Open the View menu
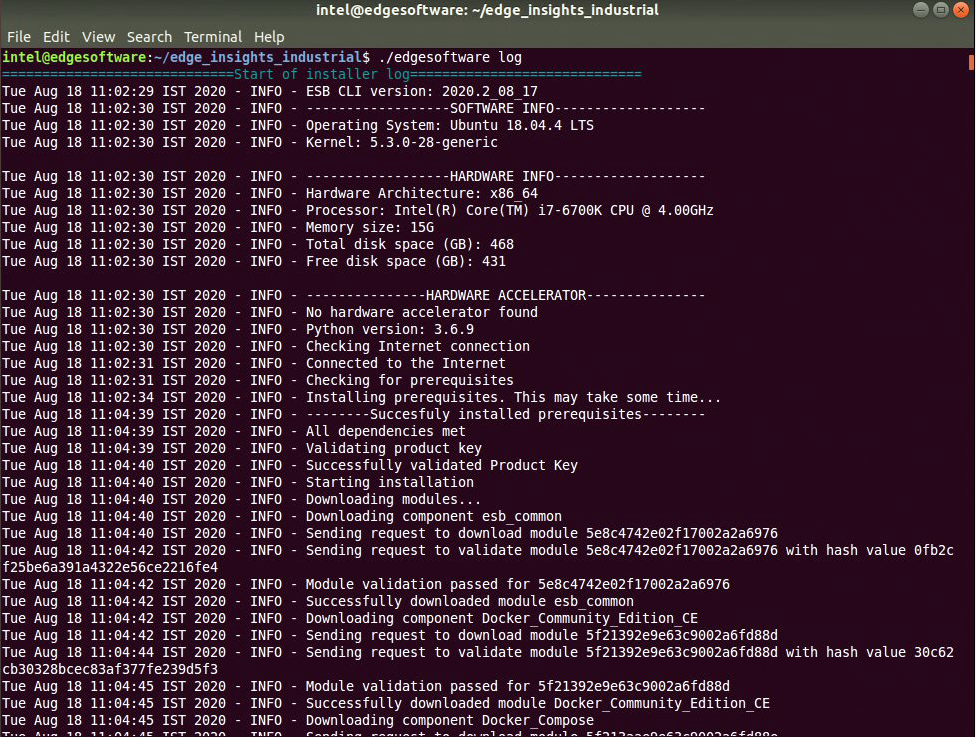 point(98,37)
